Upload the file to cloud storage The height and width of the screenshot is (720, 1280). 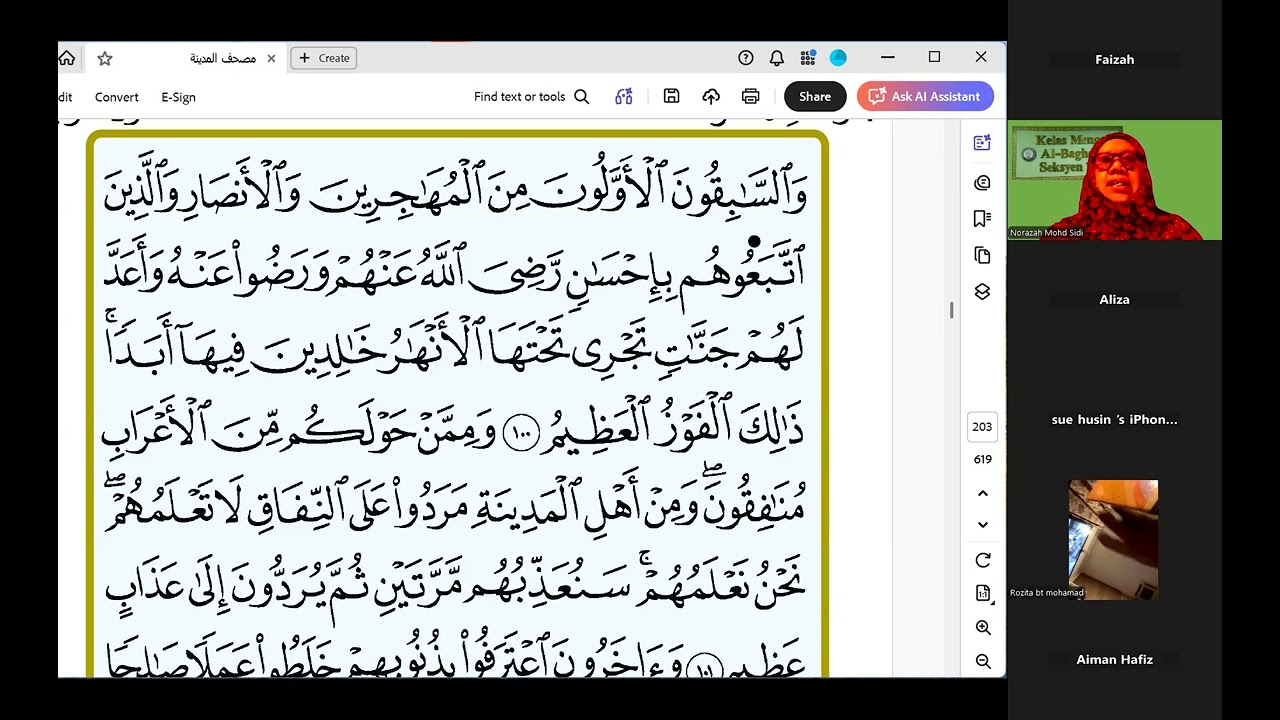pyautogui.click(x=711, y=97)
